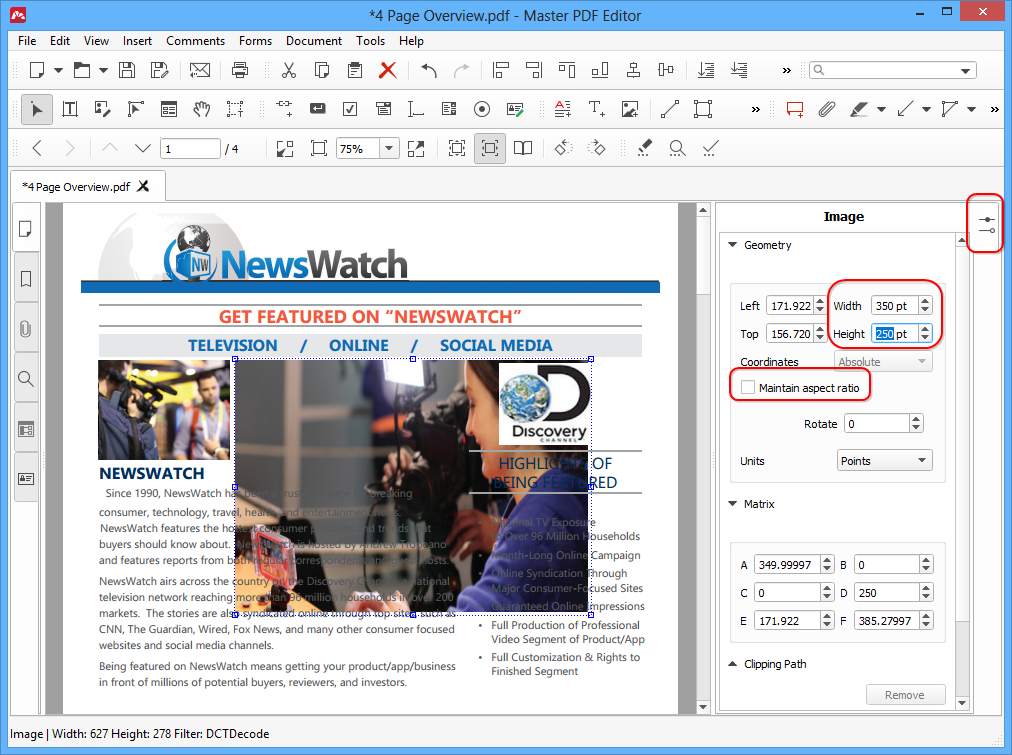Select the Signature field tool

(x=515, y=109)
